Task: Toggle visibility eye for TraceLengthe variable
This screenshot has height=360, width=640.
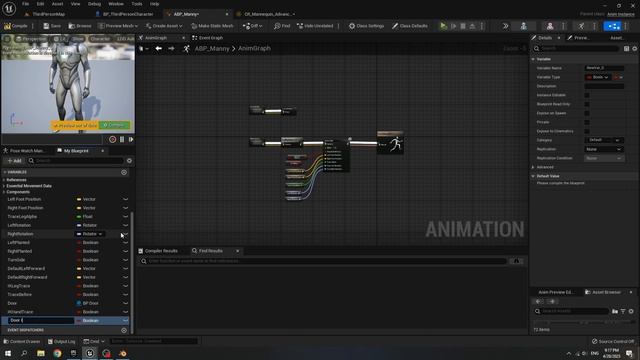Action: point(125,216)
